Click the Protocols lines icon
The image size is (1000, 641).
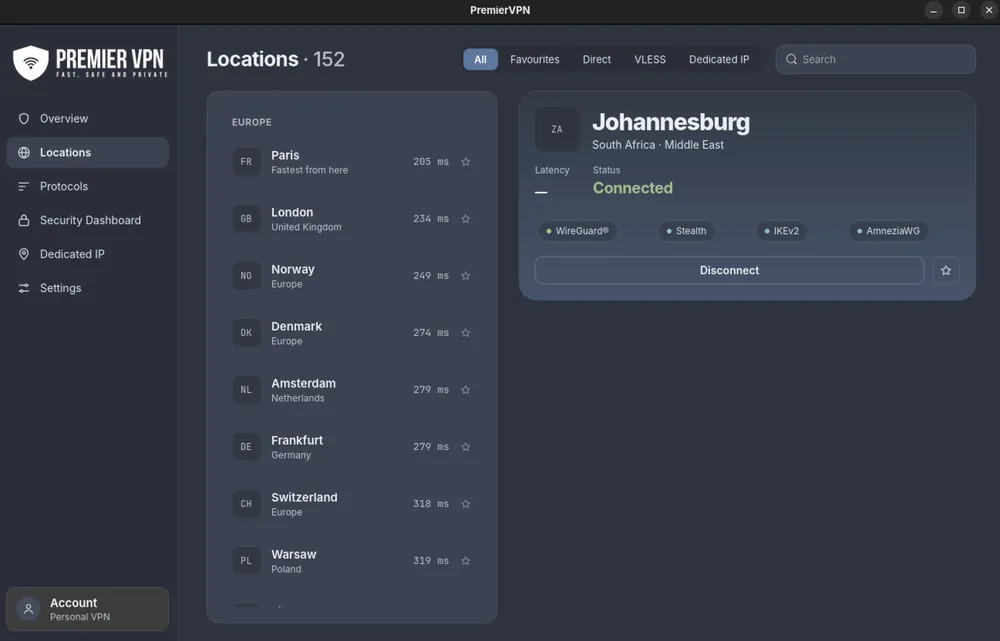coord(24,186)
